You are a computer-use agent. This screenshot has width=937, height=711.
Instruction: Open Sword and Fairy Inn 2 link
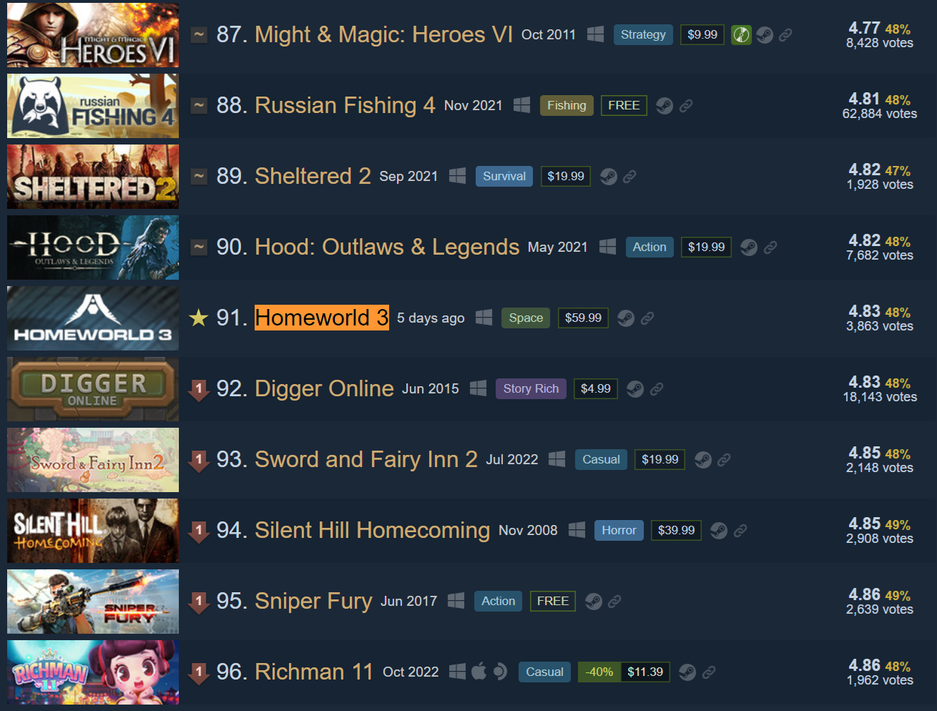[366, 459]
